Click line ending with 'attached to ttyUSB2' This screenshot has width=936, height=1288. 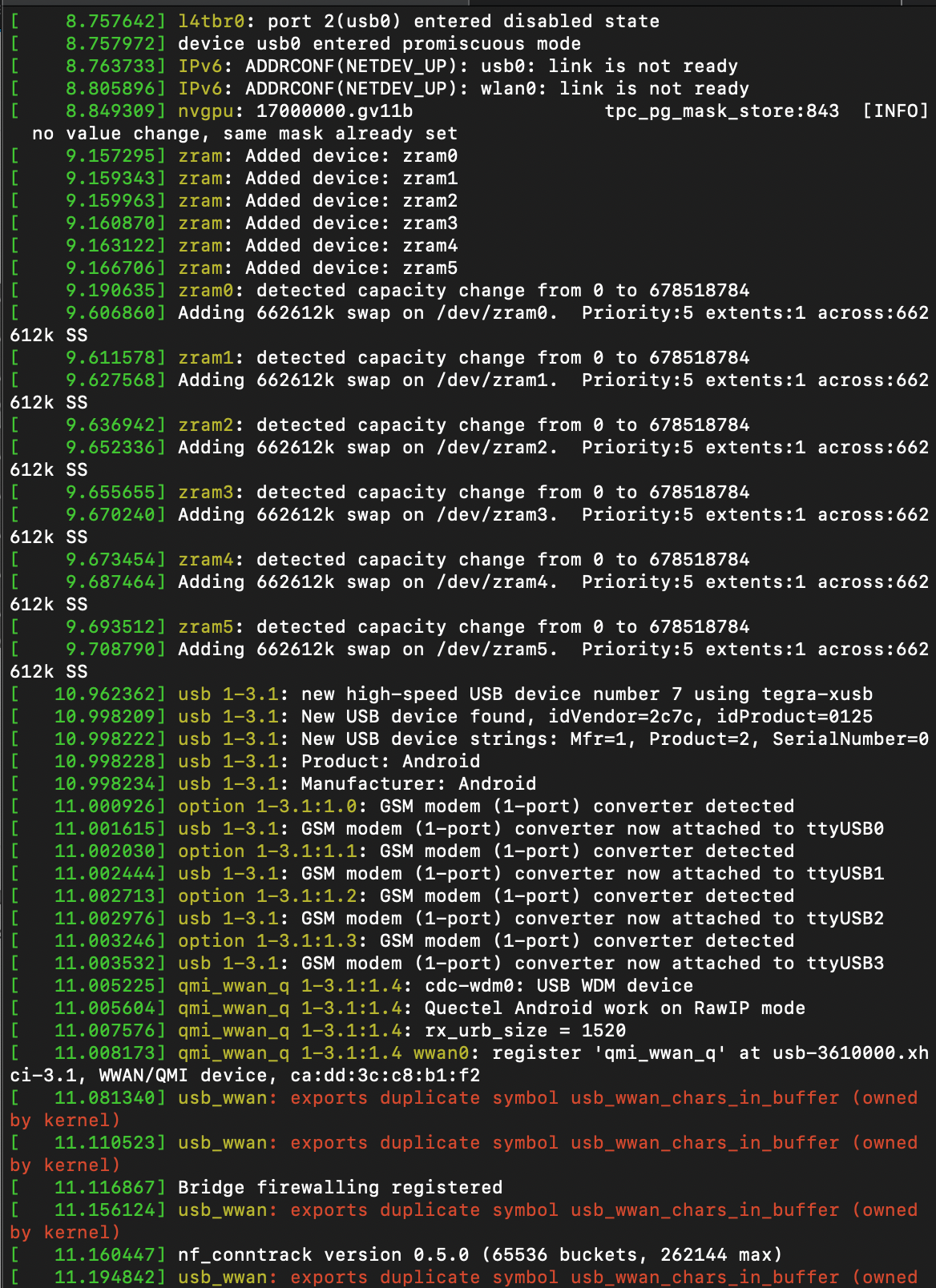point(447,918)
